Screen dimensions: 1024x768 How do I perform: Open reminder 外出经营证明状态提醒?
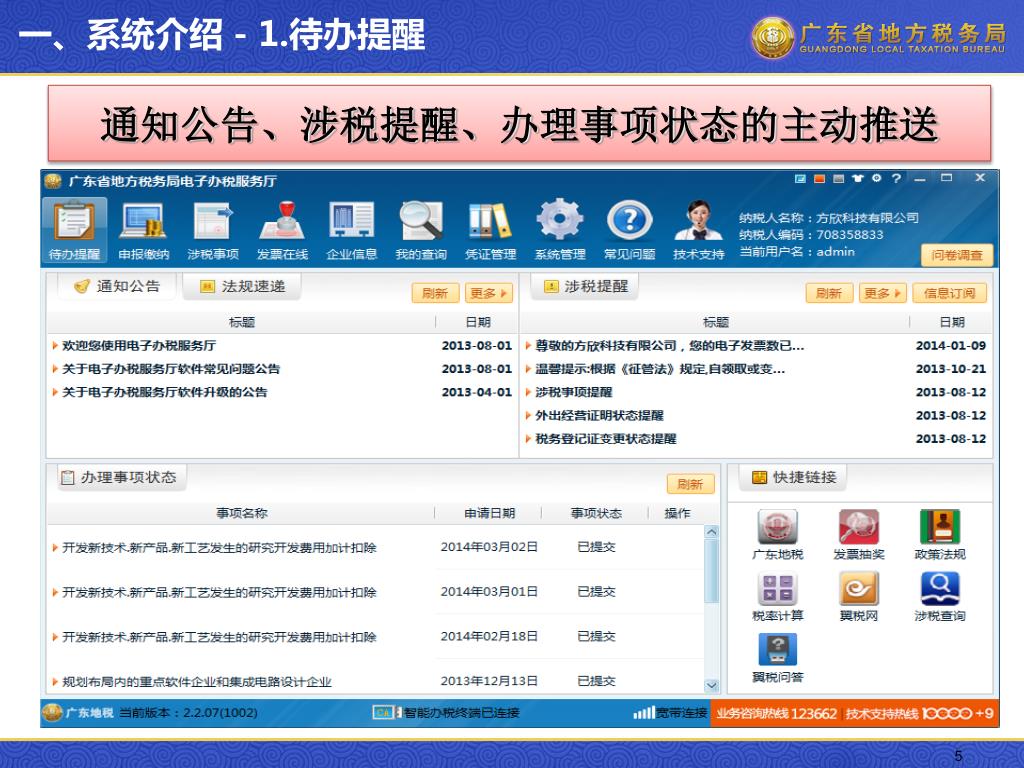click(600, 415)
